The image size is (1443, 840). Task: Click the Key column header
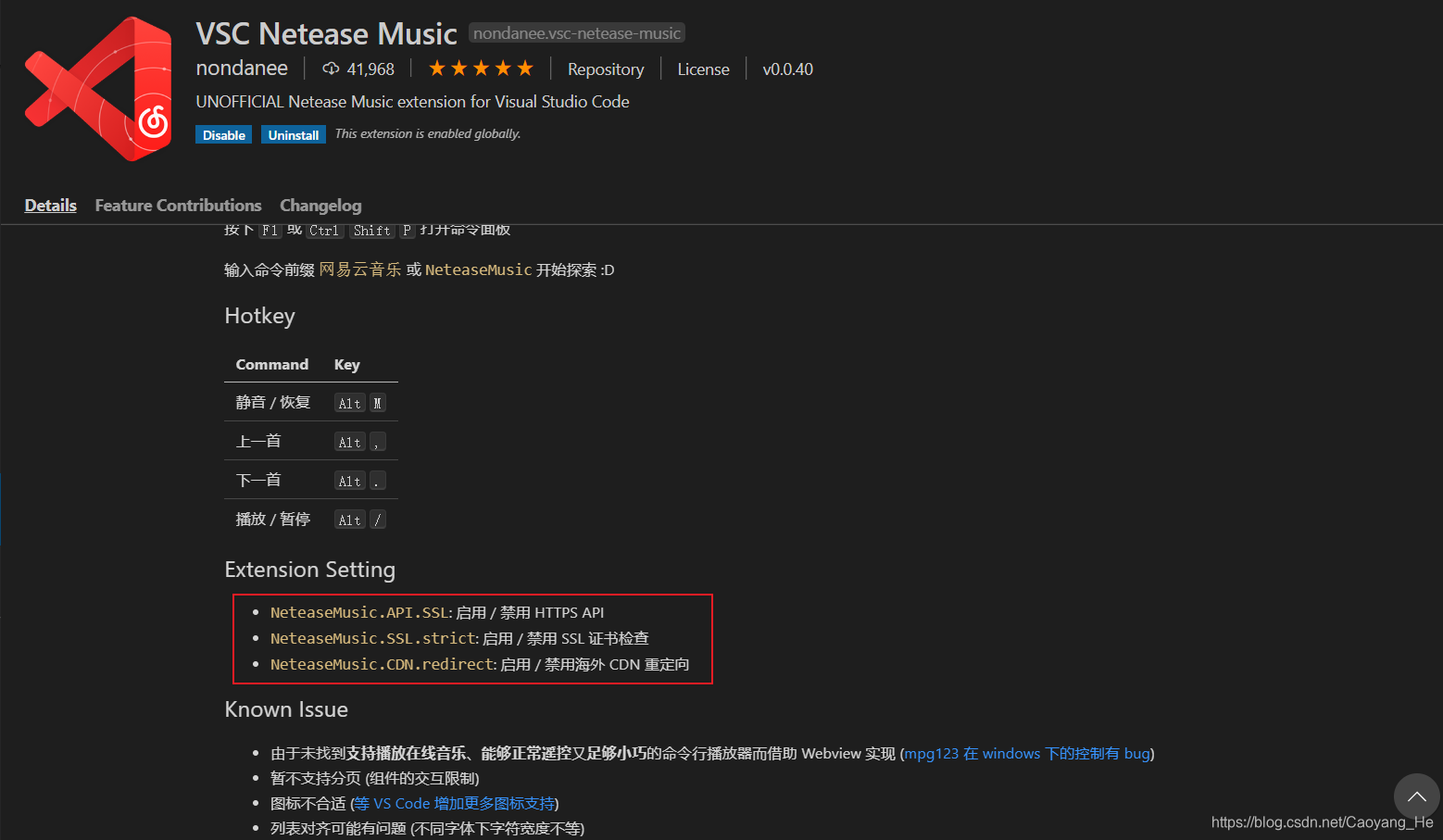(x=347, y=364)
